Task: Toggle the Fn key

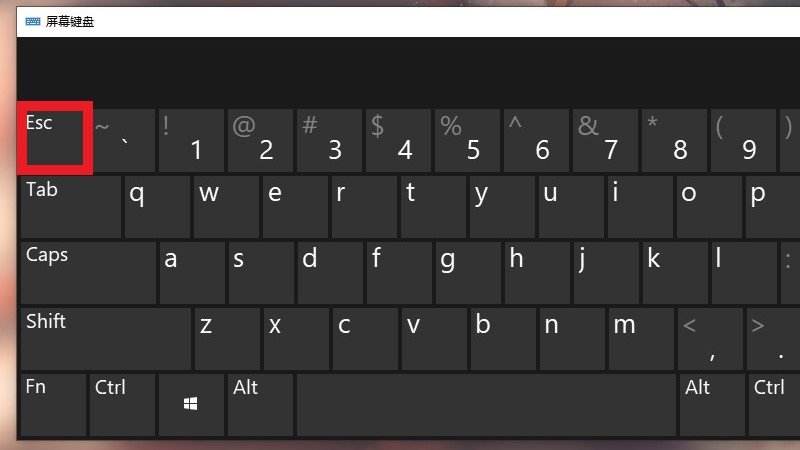Action: click(x=54, y=405)
